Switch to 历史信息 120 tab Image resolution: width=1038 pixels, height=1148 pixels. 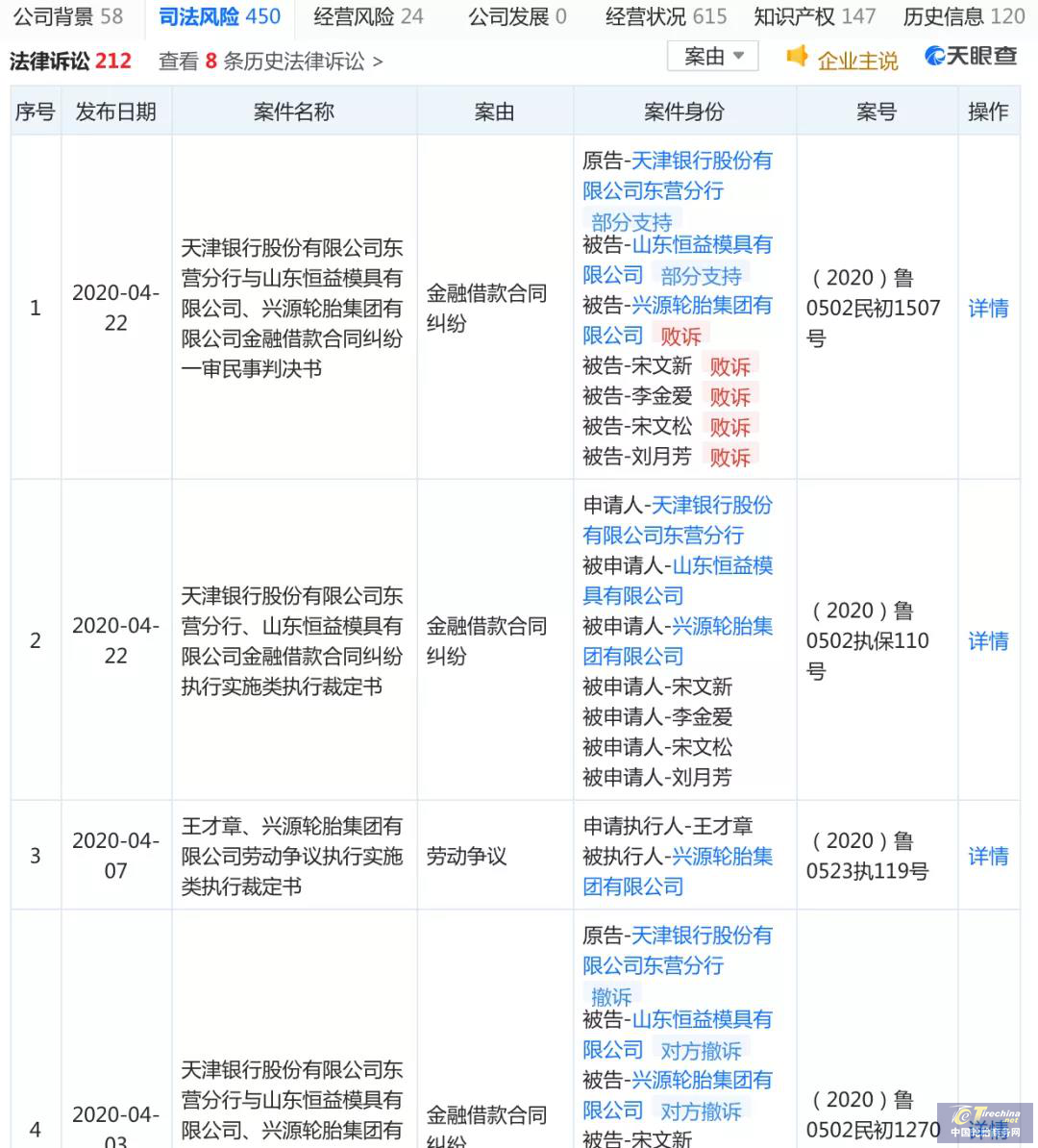964,16
